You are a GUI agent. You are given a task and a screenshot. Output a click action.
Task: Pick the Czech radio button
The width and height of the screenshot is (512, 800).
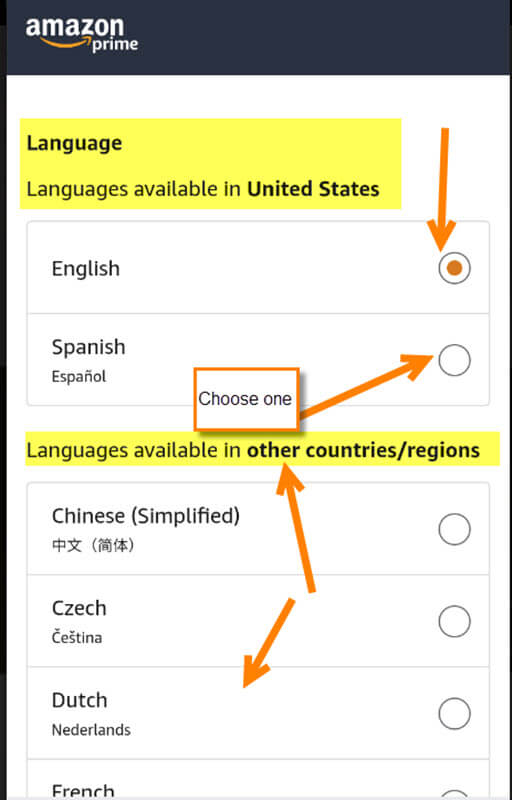pos(454,621)
